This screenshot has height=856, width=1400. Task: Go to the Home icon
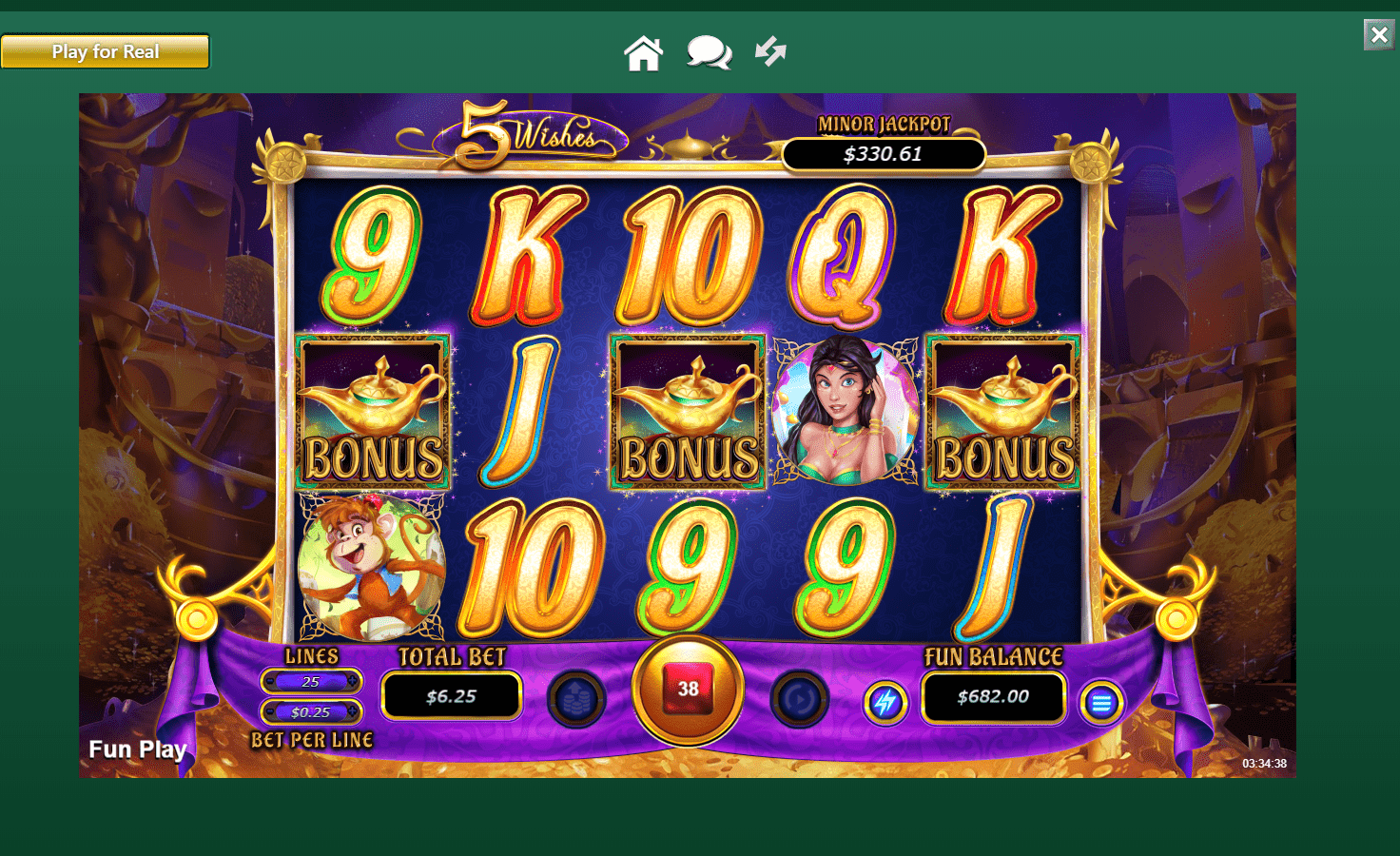tap(643, 53)
